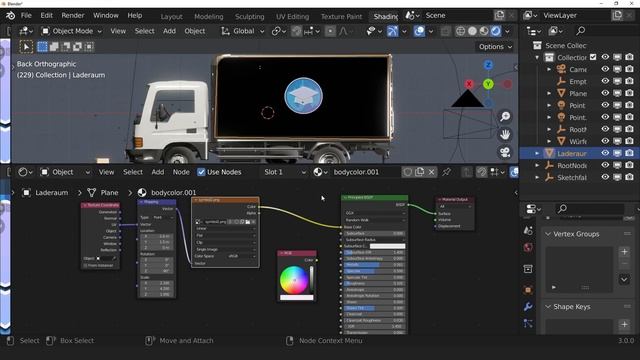Open Object Mode dropdown
The height and width of the screenshot is (360, 640).
tap(72, 31)
